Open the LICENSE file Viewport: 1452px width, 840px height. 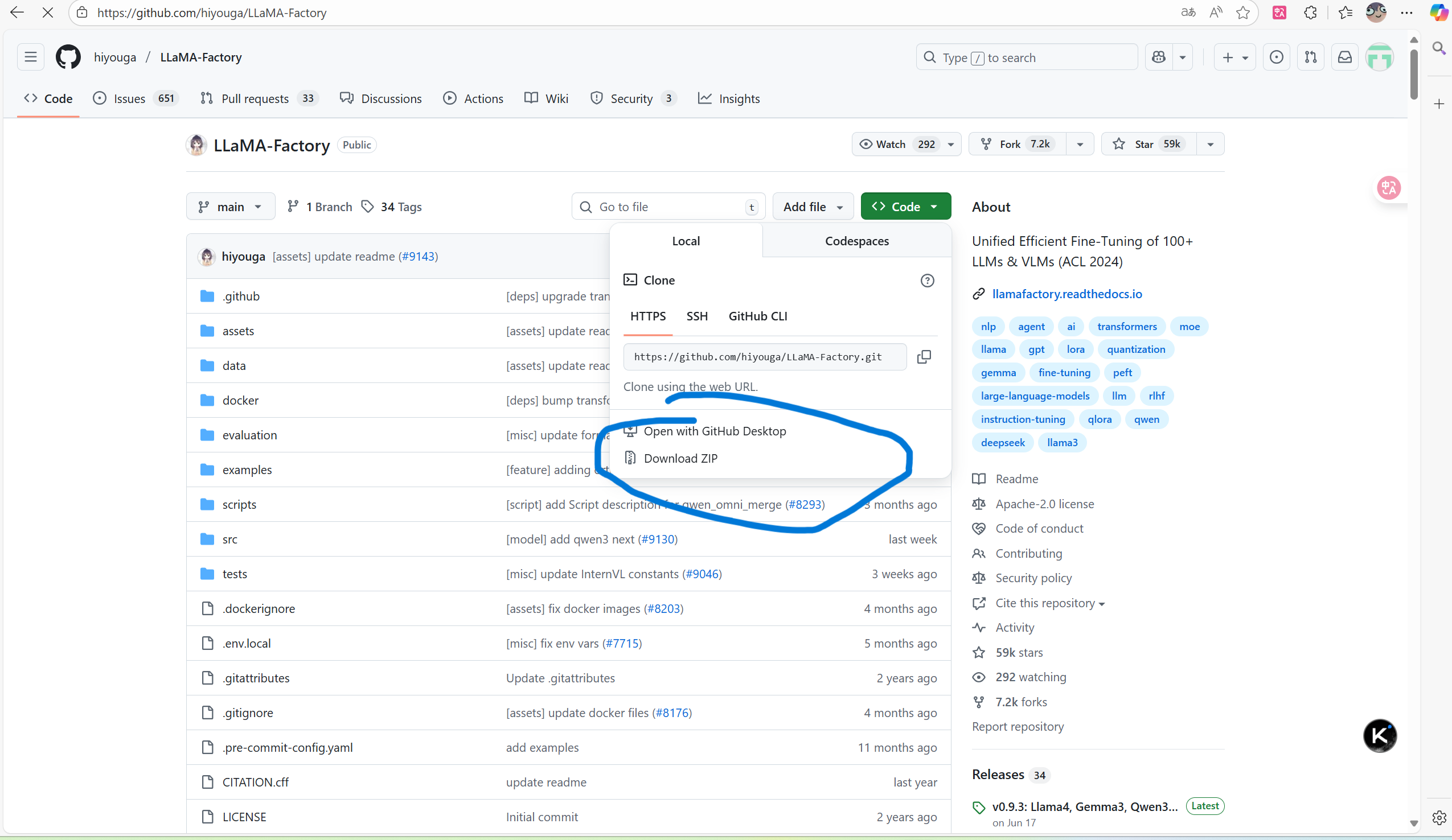point(244,817)
